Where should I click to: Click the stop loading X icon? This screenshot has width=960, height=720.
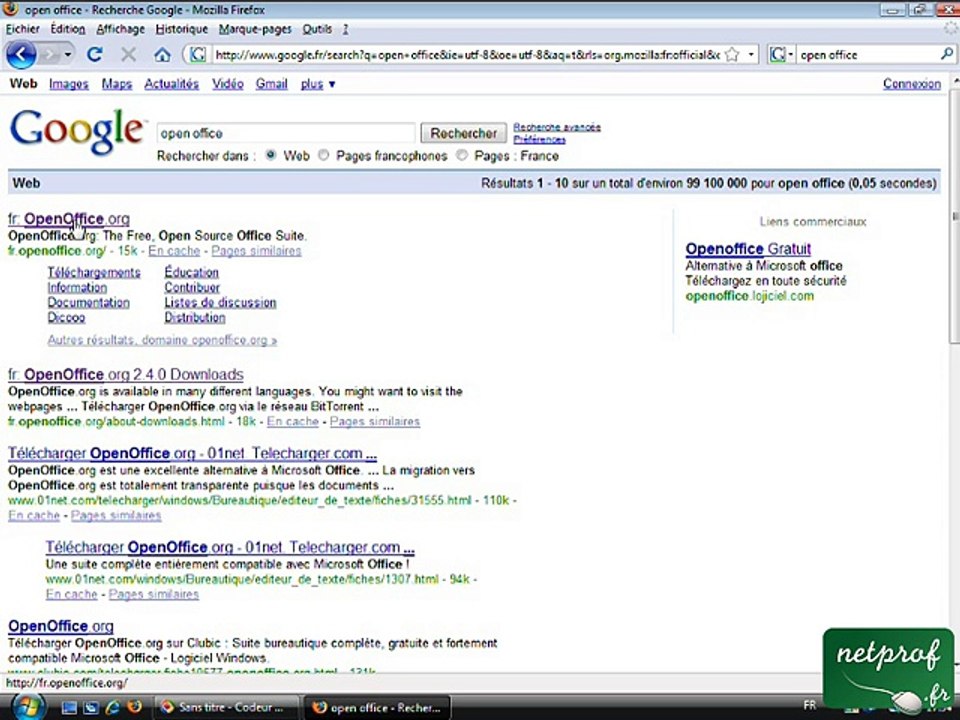coord(129,55)
